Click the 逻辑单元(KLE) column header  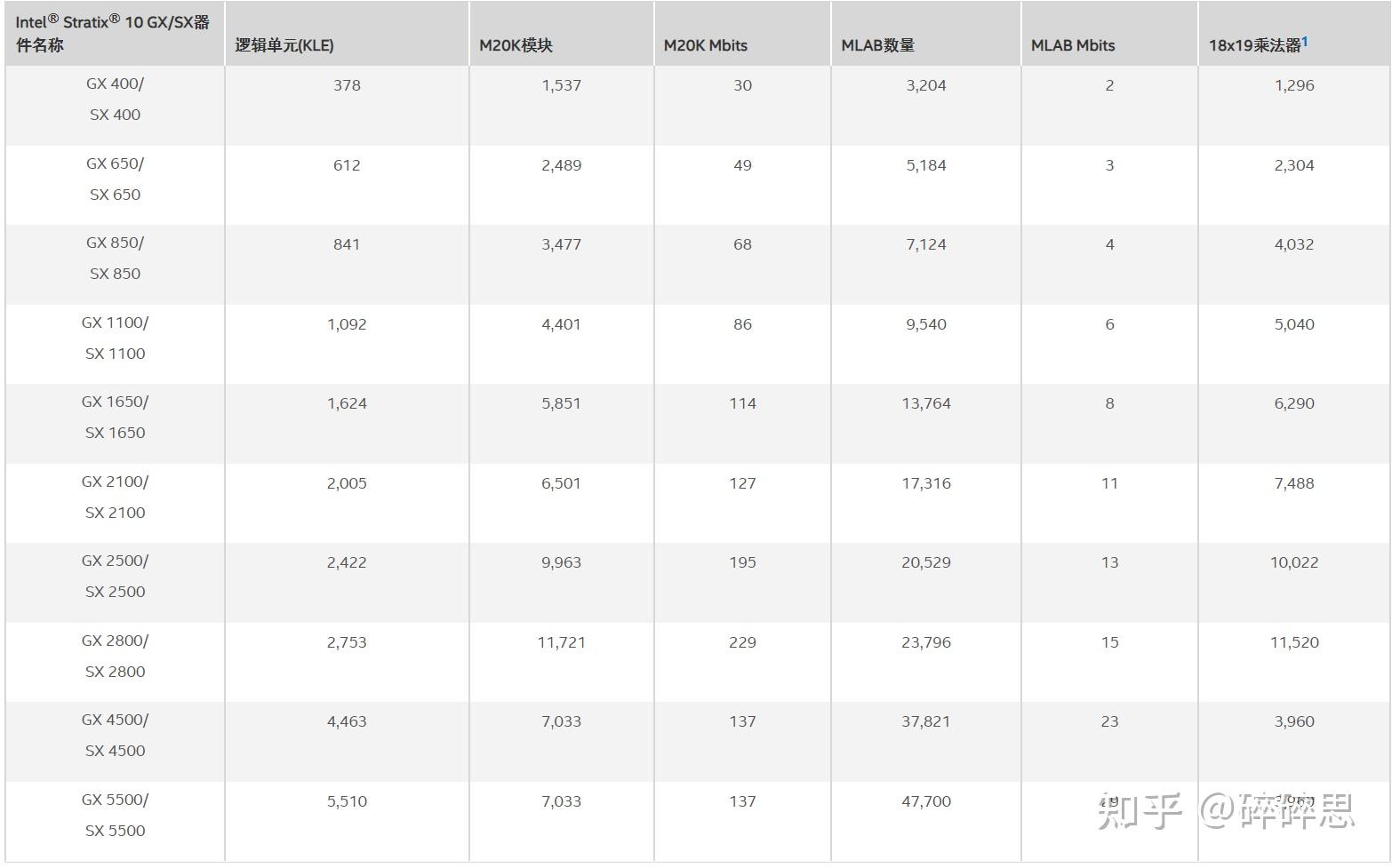pos(284,45)
